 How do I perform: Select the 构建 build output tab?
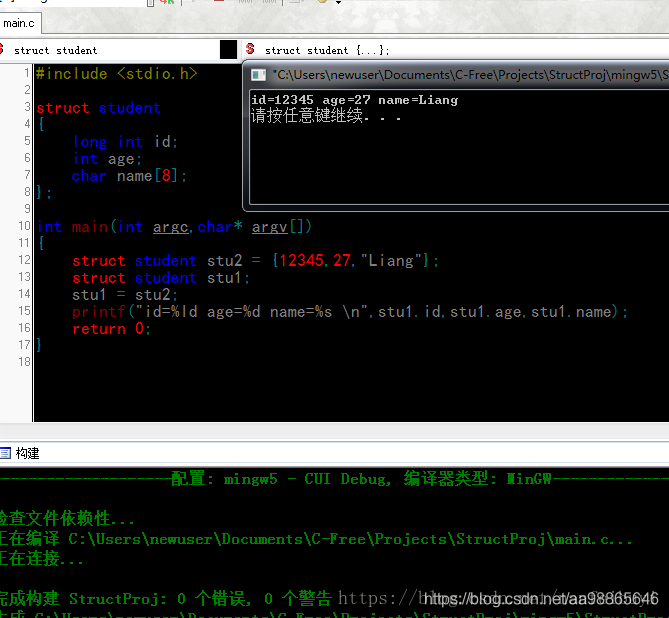[27, 453]
